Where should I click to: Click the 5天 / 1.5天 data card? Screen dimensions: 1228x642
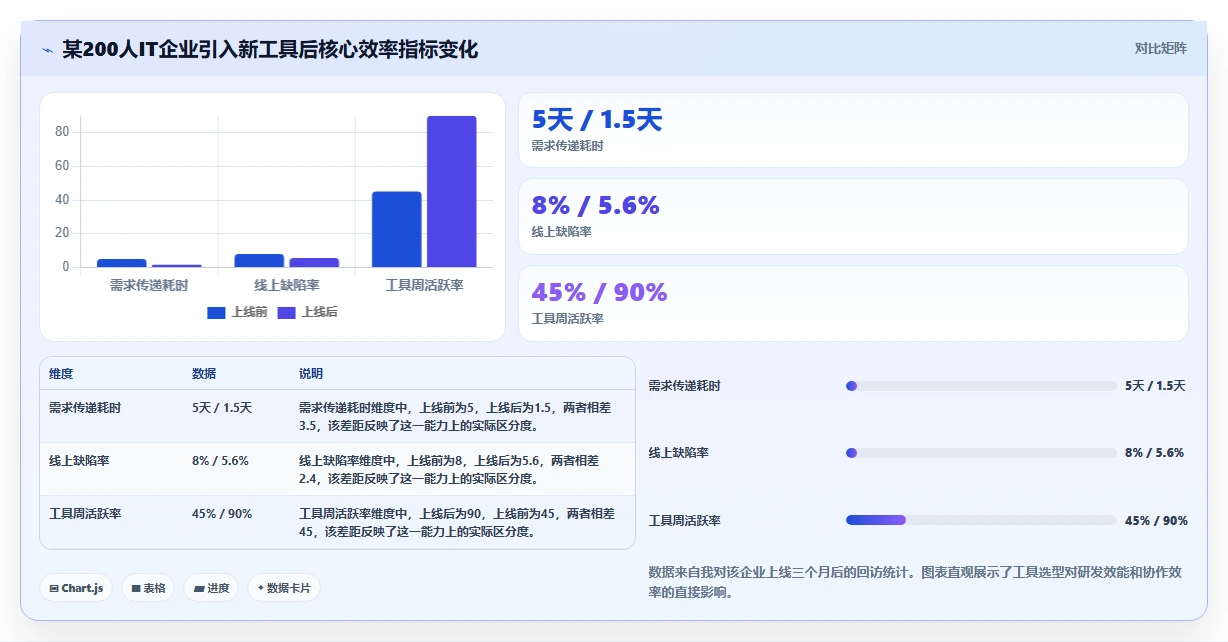pyautogui.click(x=853, y=130)
